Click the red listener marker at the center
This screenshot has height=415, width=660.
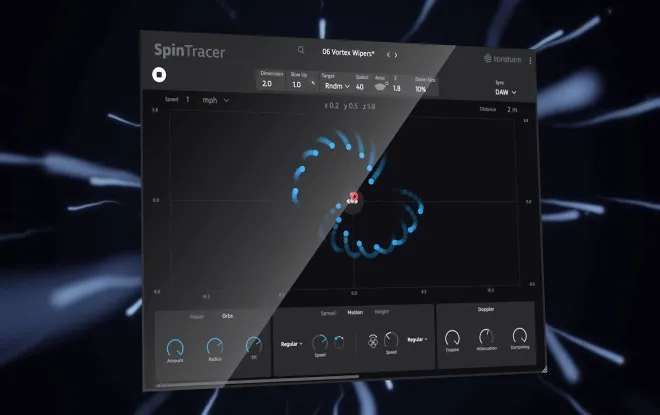pos(353,198)
